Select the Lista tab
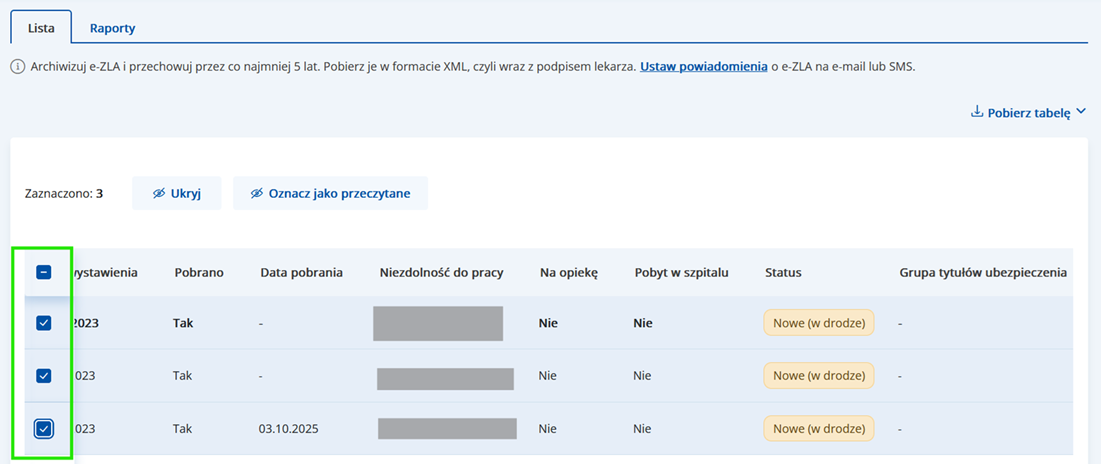 41,28
